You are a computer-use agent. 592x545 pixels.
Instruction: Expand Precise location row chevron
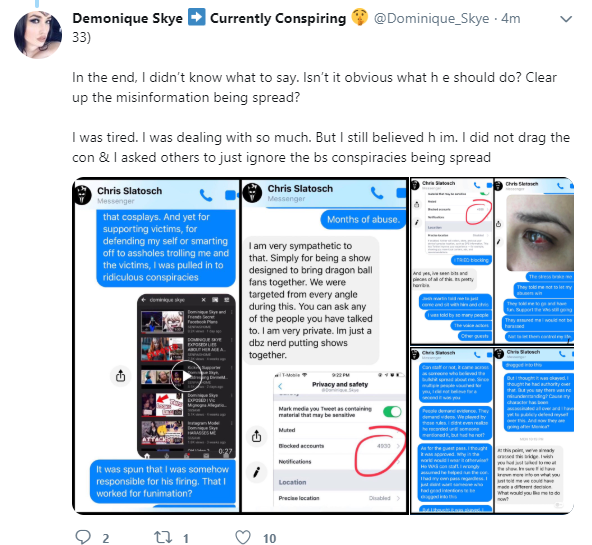point(398,498)
